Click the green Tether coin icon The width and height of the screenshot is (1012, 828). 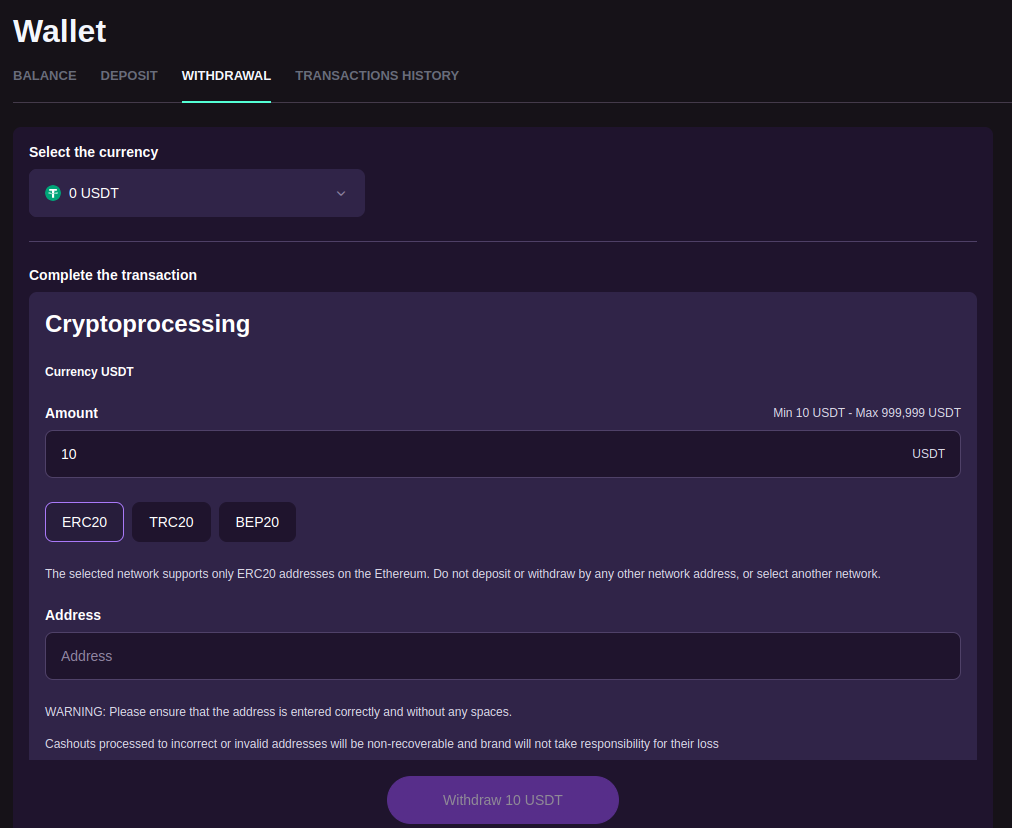(x=54, y=193)
